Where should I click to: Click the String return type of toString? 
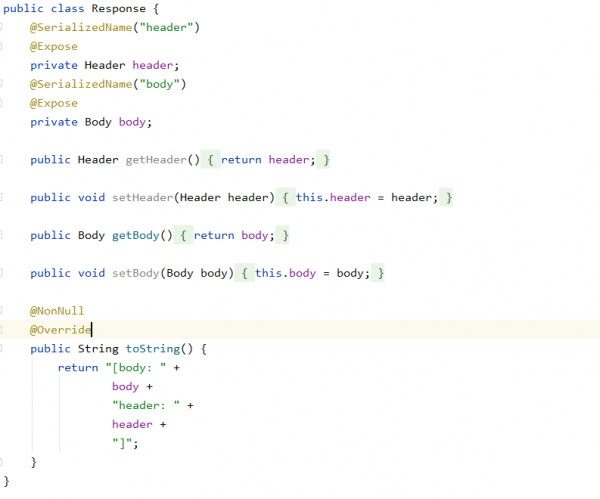(98, 349)
